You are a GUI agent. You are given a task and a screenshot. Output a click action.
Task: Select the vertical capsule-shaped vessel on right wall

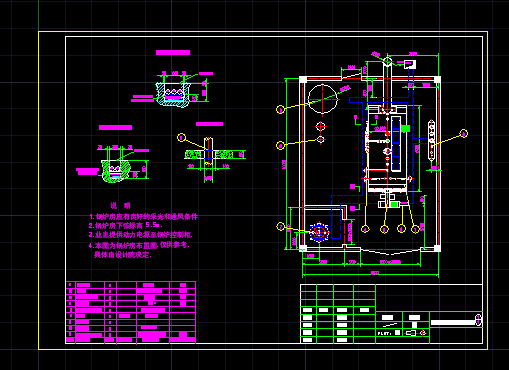[432, 139]
